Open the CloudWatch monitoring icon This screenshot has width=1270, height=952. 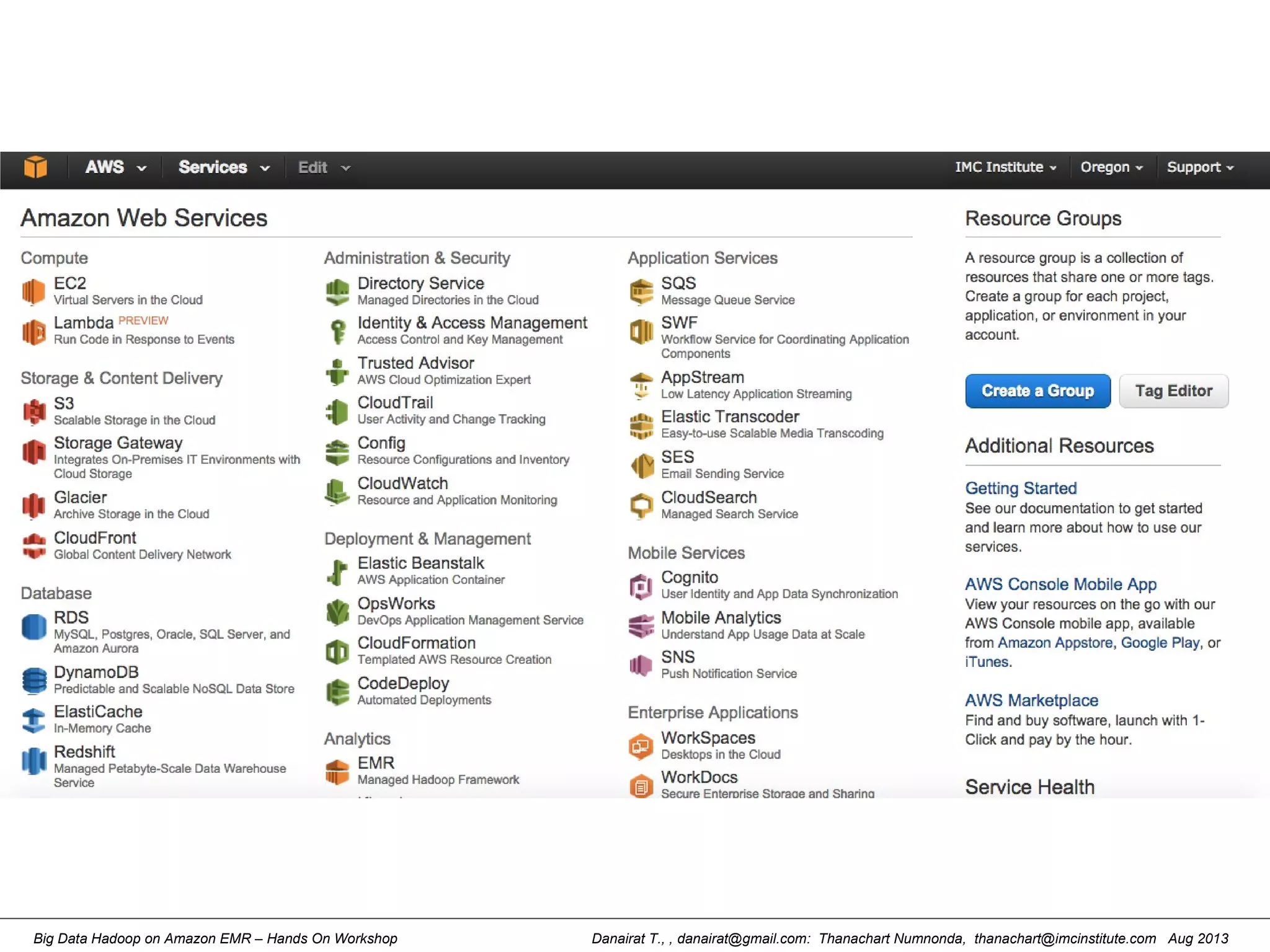click(337, 491)
